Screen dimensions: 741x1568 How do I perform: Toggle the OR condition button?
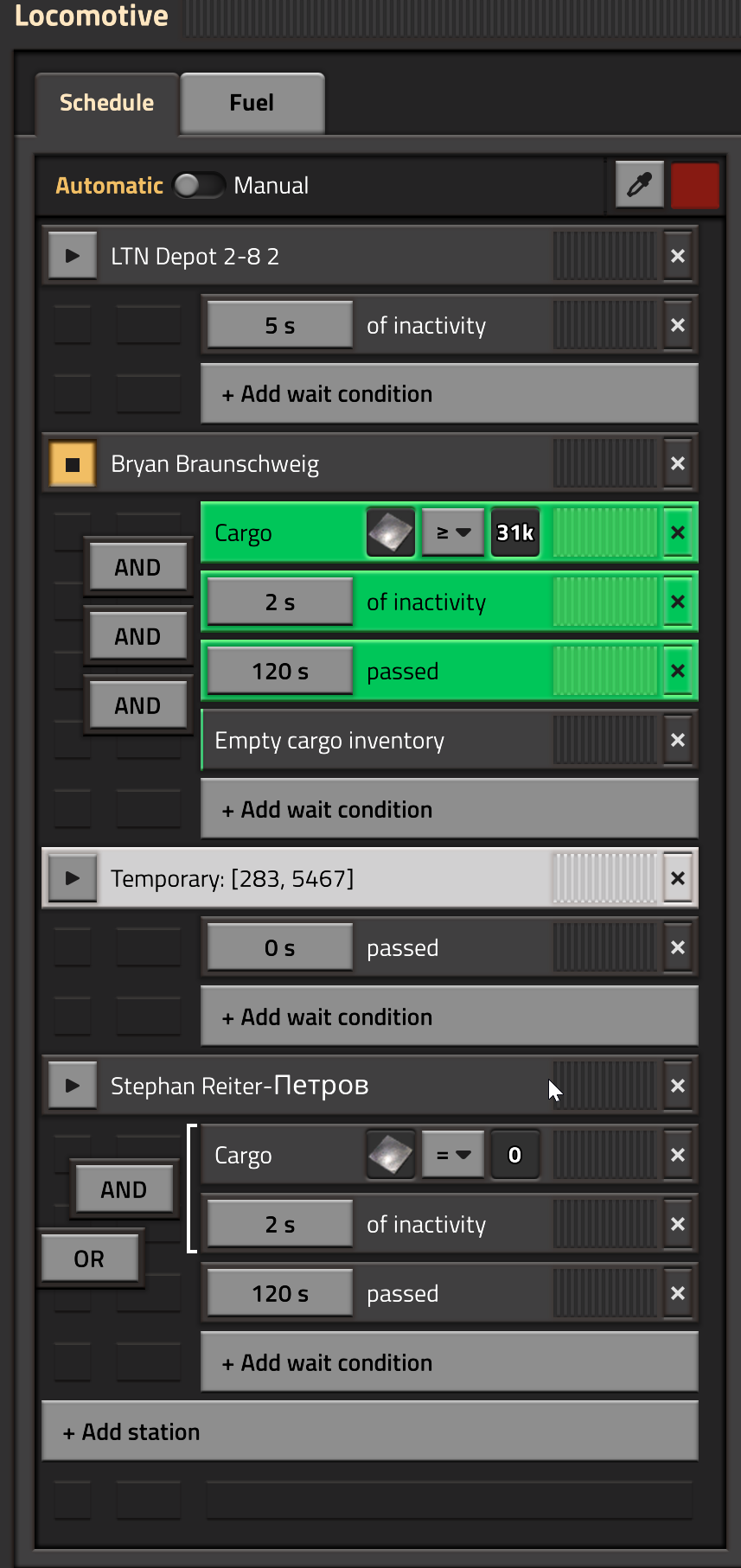click(89, 1259)
